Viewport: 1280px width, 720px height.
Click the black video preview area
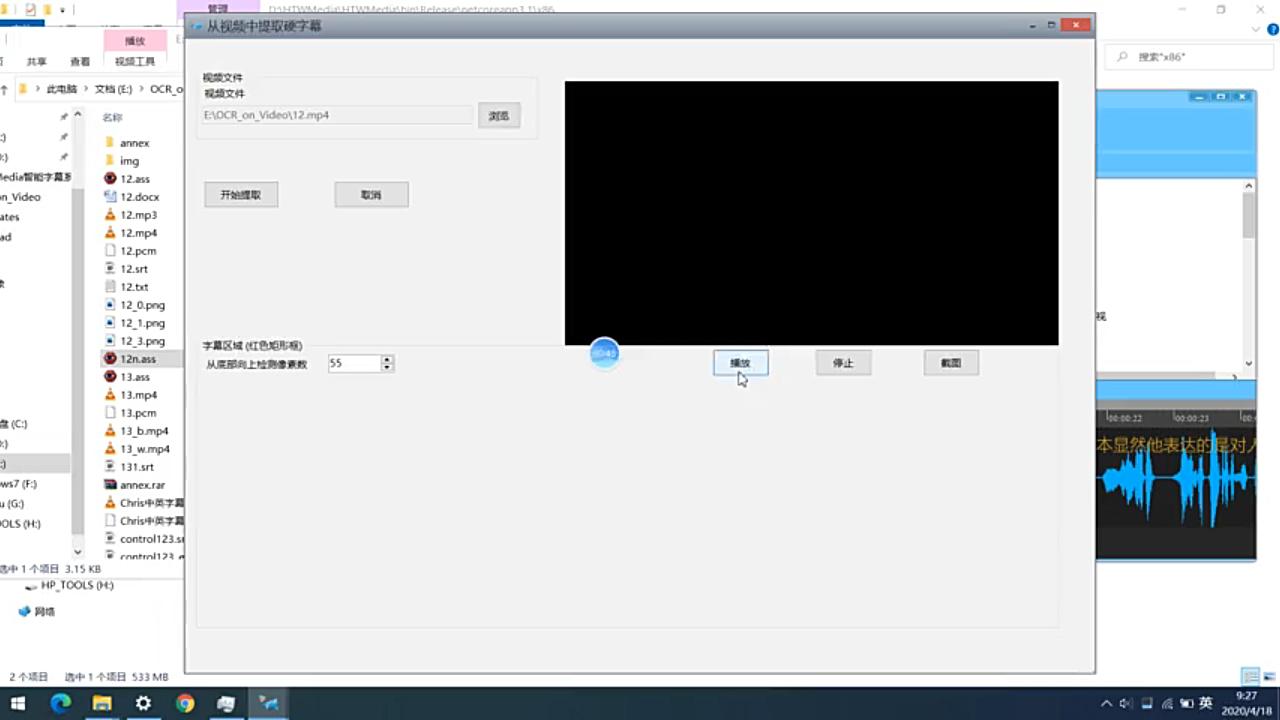811,213
